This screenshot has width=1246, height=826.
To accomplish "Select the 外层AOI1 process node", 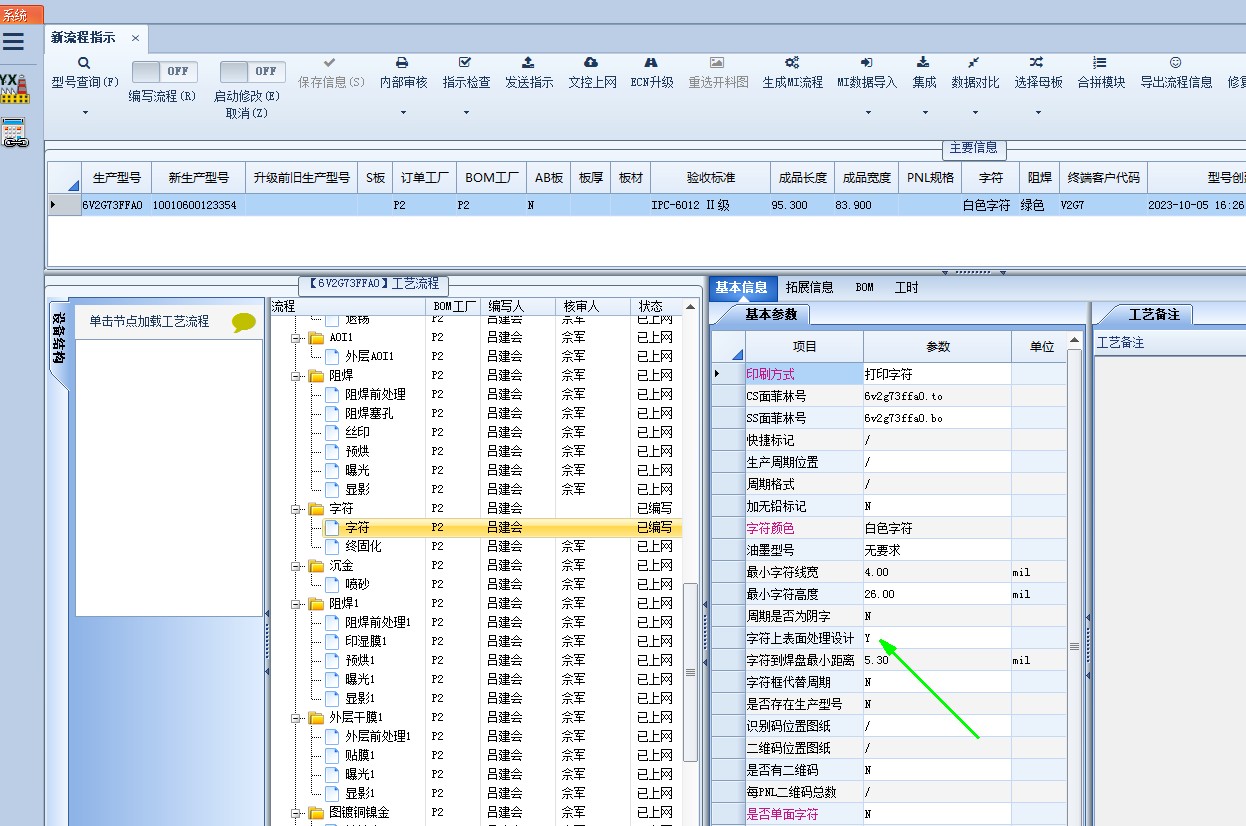I will [x=370, y=357].
